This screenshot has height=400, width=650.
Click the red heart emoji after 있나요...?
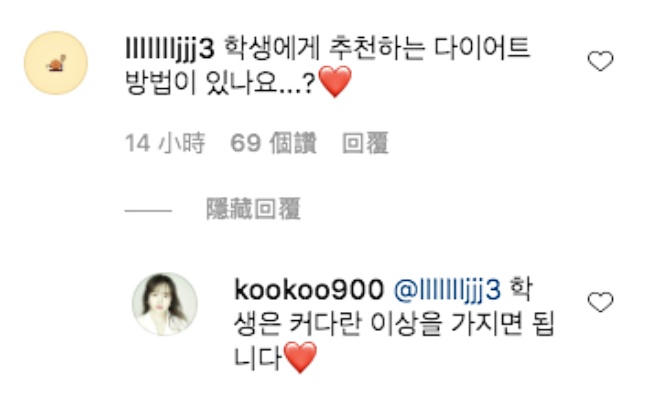pyautogui.click(x=335, y=82)
